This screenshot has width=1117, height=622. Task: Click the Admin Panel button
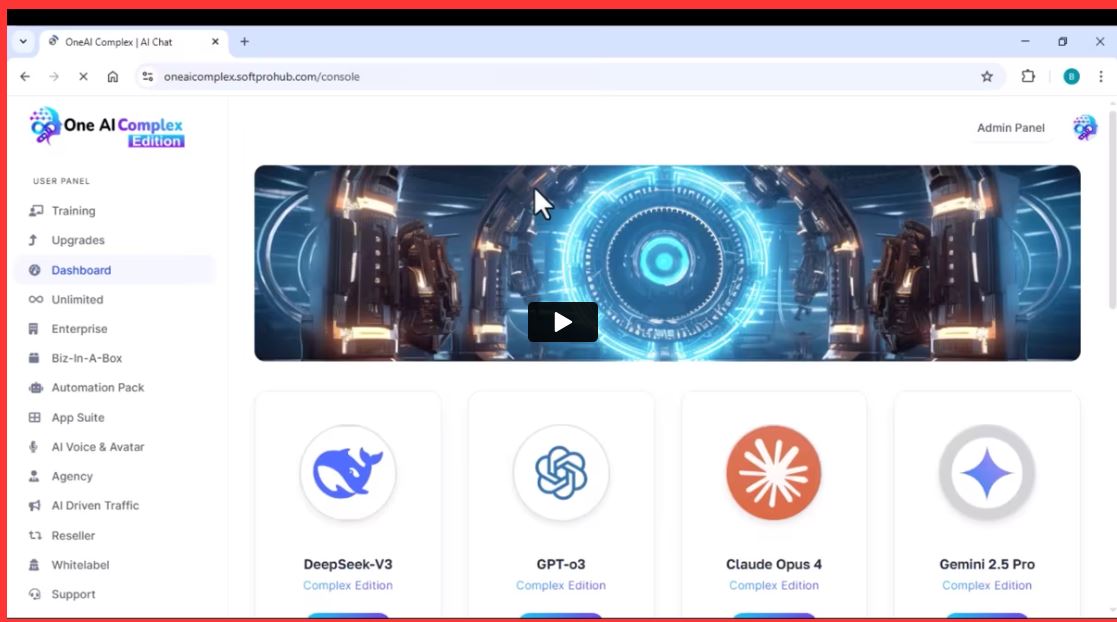click(1010, 128)
